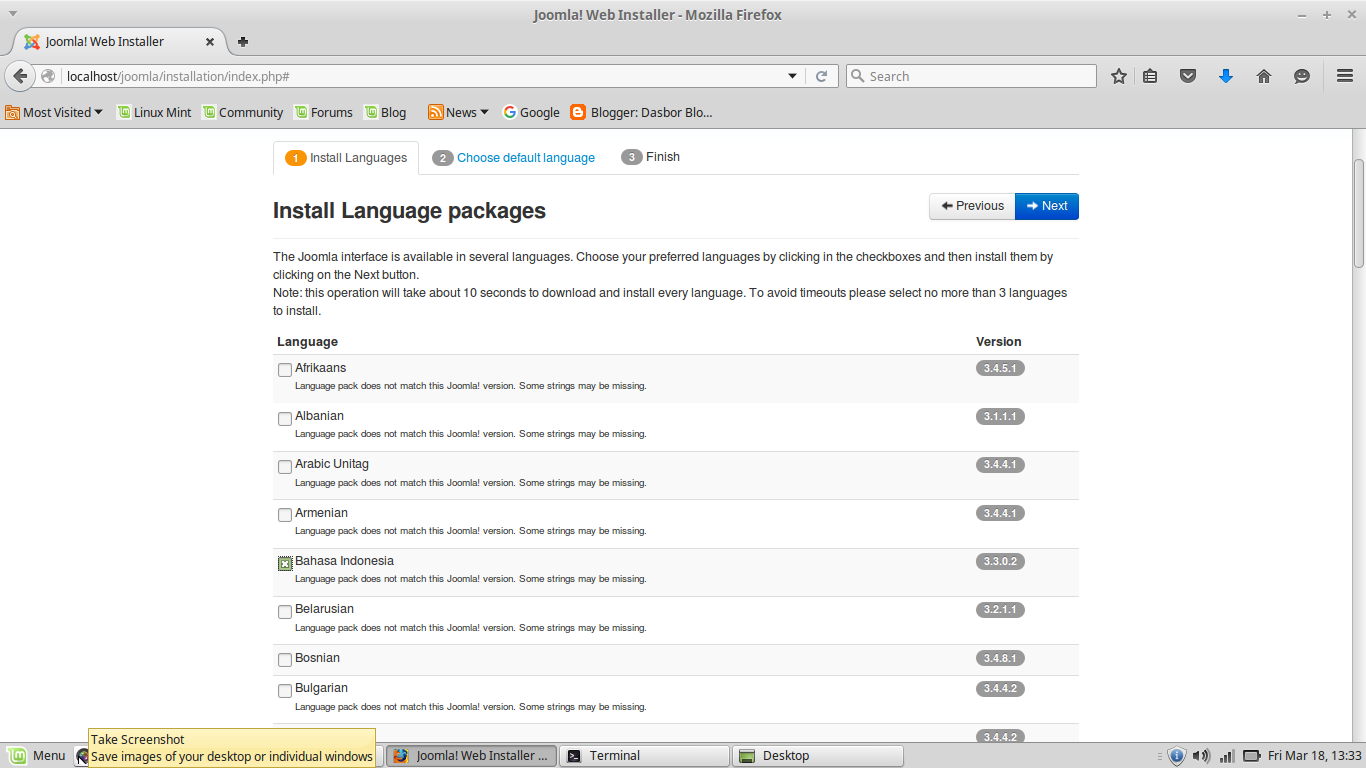Select the Arabic Unitag checkbox
Image resolution: width=1366 pixels, height=768 pixels.
[x=285, y=466]
